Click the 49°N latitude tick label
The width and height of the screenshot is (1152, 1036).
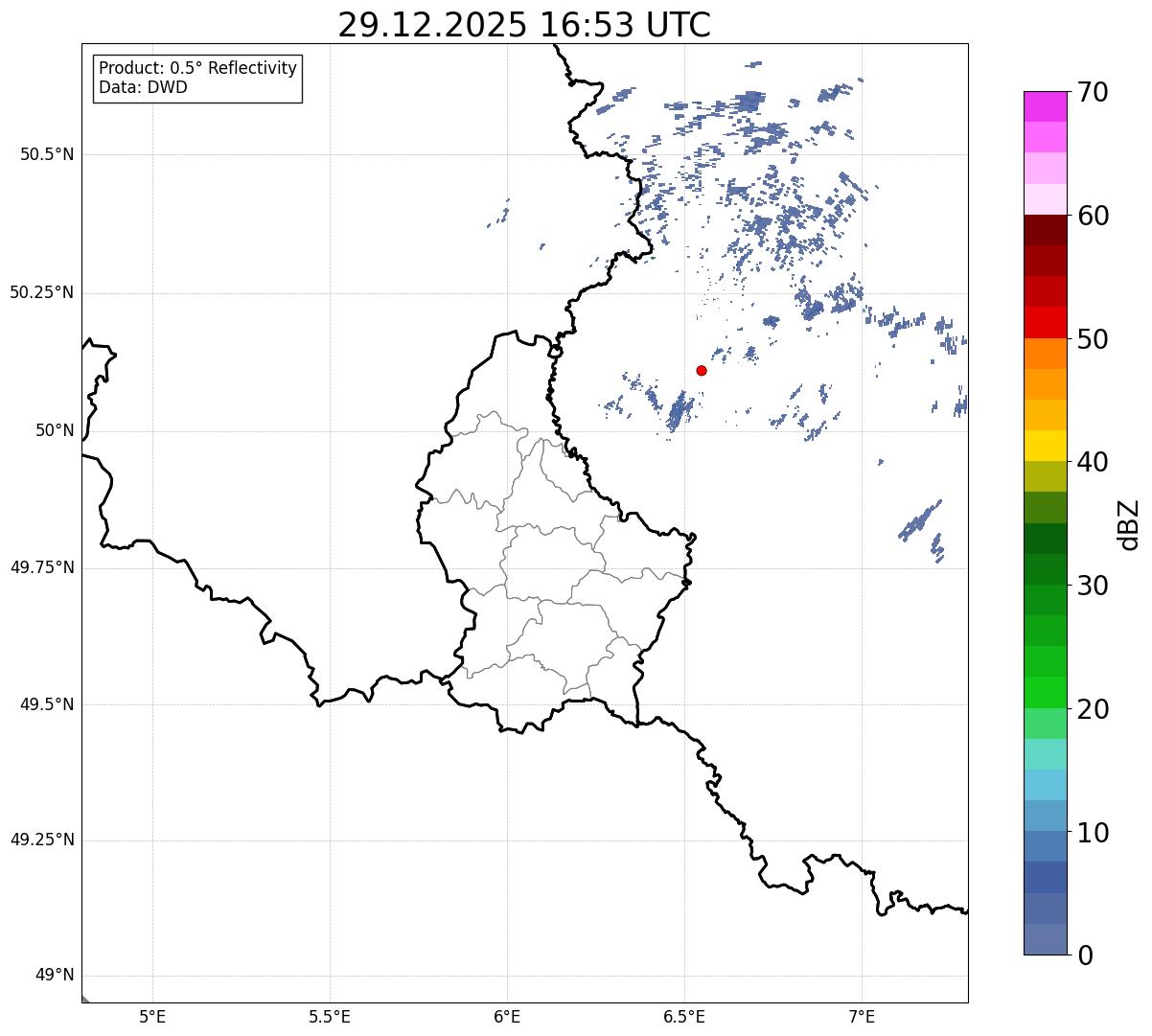click(55, 976)
